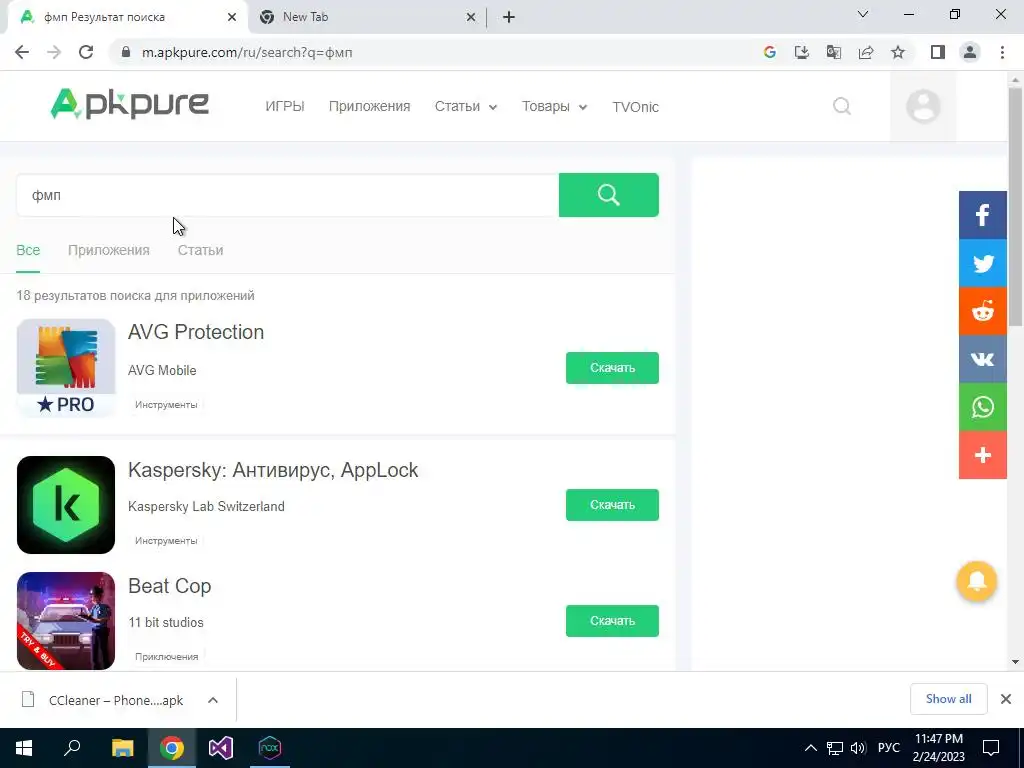Click the orange notification bell

(x=976, y=581)
